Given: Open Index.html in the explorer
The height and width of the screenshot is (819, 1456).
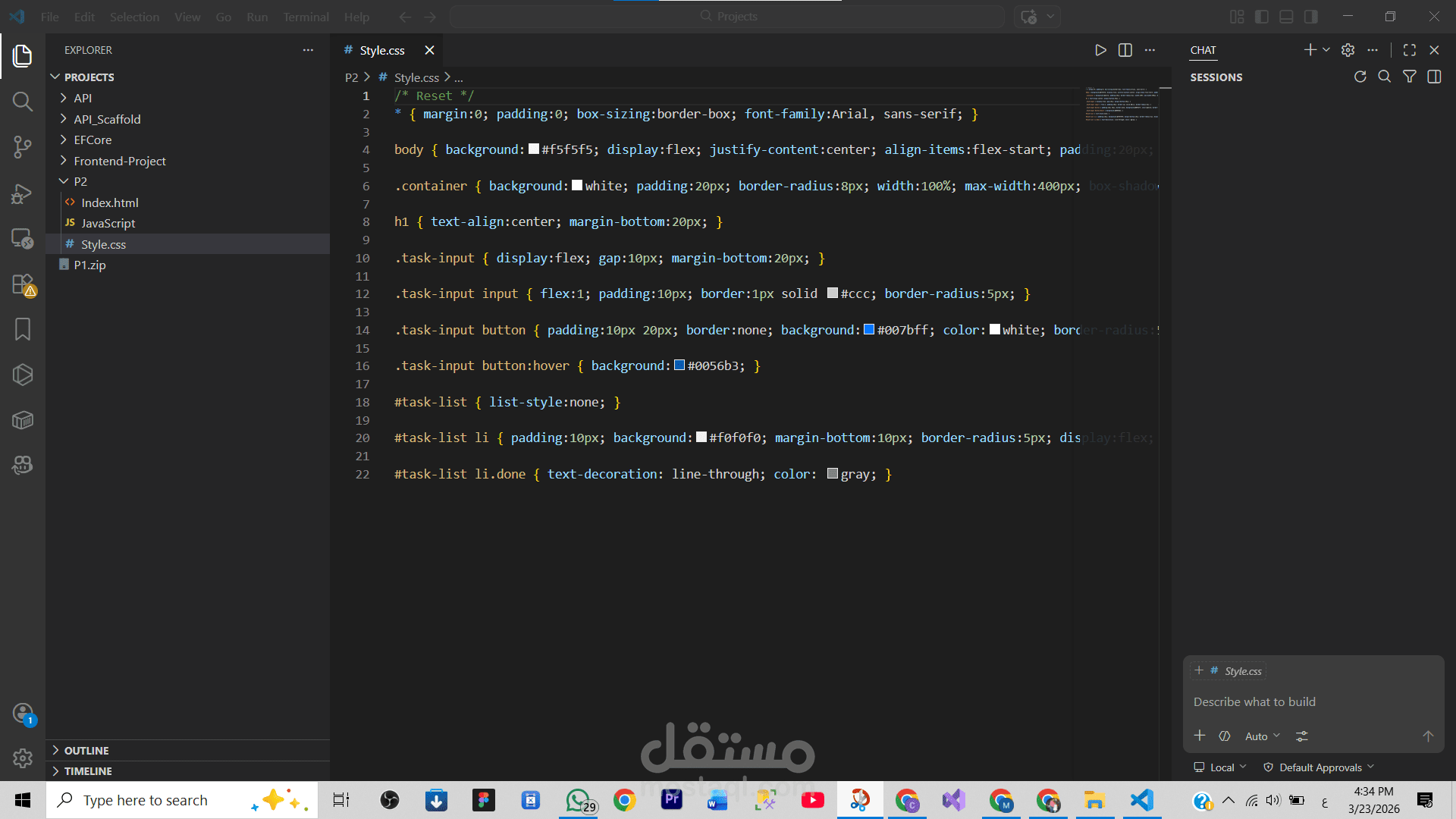Looking at the screenshot, I should click(109, 202).
